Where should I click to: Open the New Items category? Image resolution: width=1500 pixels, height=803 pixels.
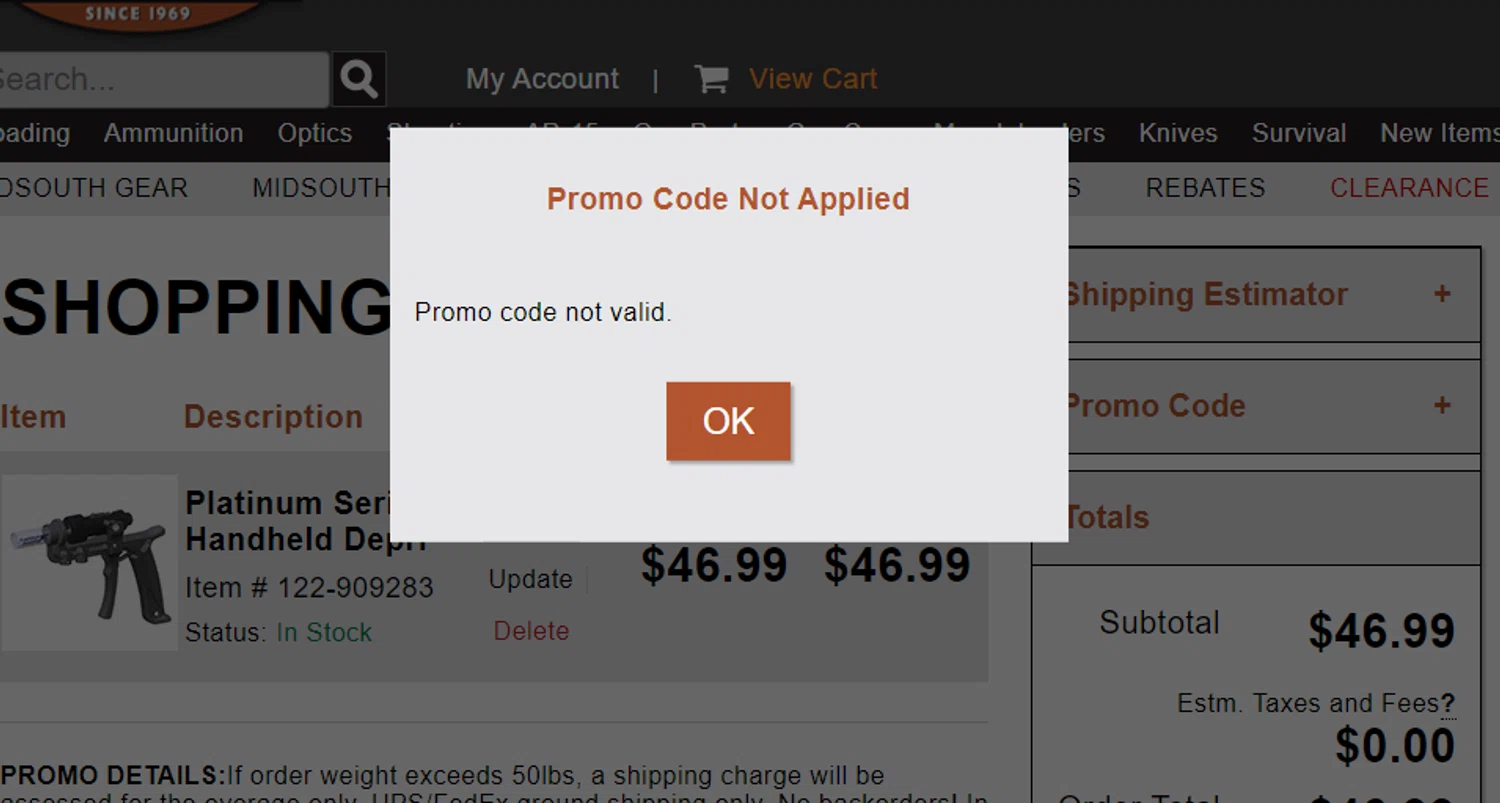click(x=1438, y=133)
